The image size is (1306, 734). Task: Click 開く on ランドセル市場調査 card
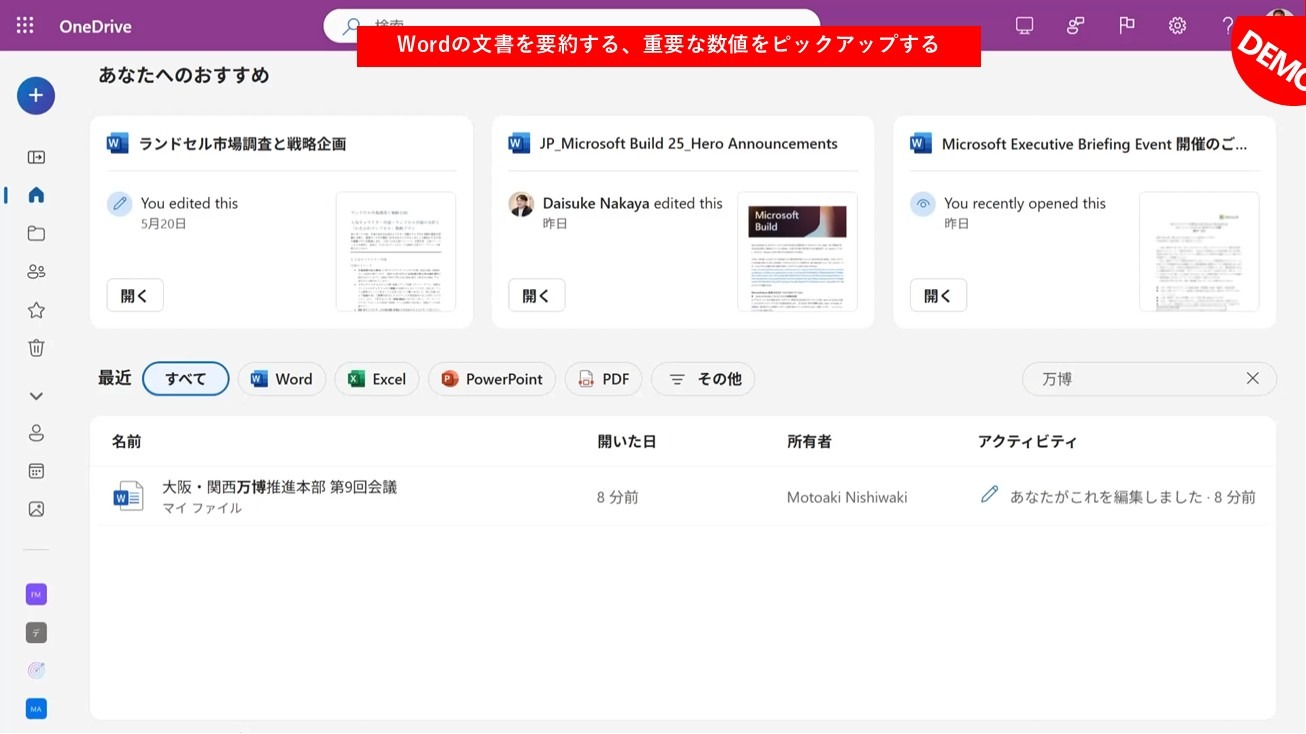tap(135, 296)
